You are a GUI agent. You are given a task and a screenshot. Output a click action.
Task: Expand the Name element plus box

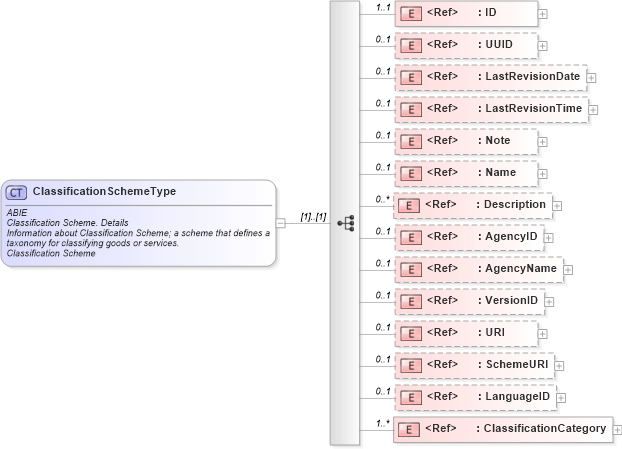pyautogui.click(x=543, y=174)
